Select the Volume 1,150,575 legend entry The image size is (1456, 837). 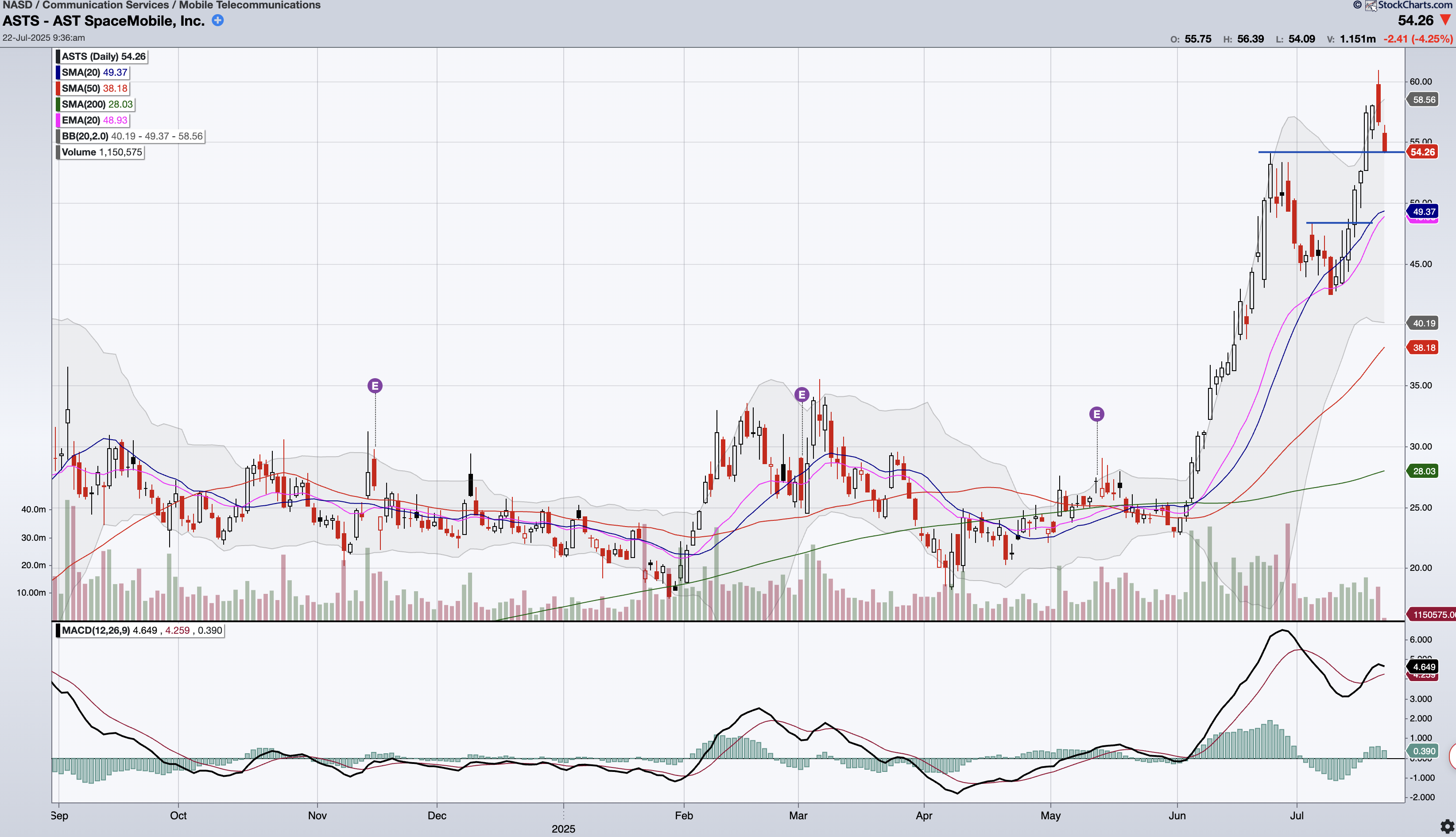coord(102,152)
